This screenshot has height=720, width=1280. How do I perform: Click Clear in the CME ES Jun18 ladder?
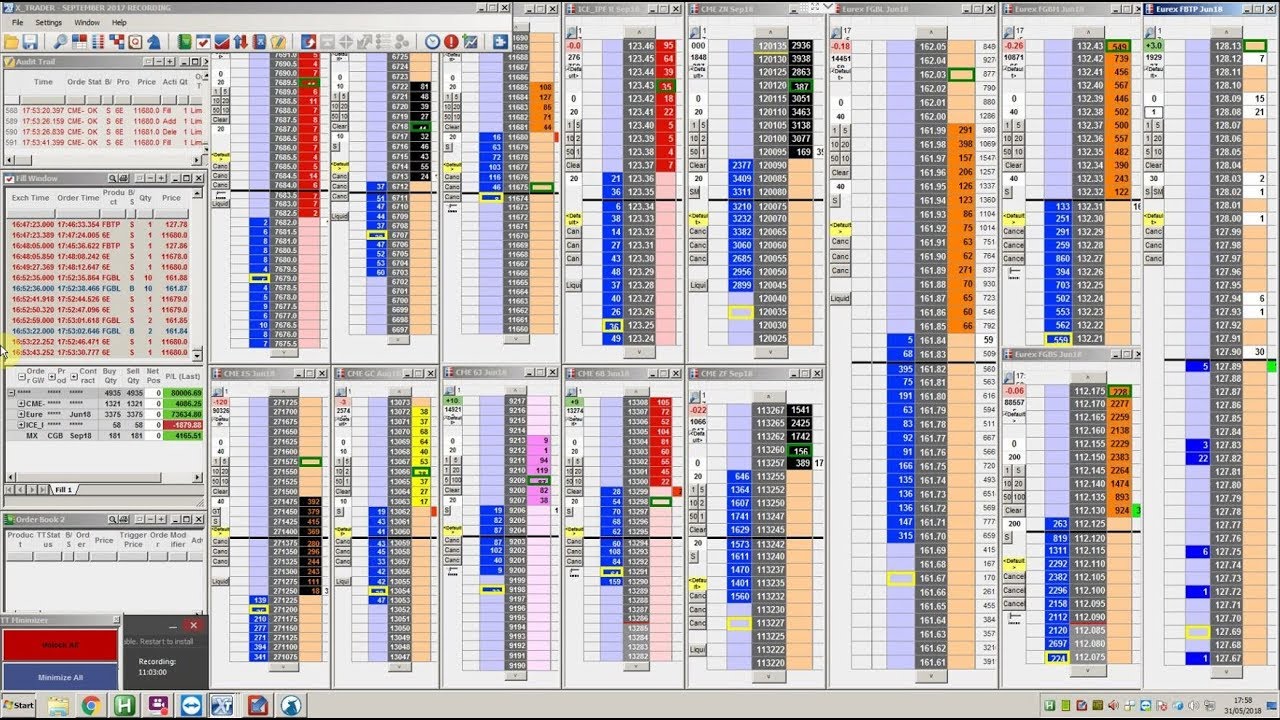click(x=220, y=492)
